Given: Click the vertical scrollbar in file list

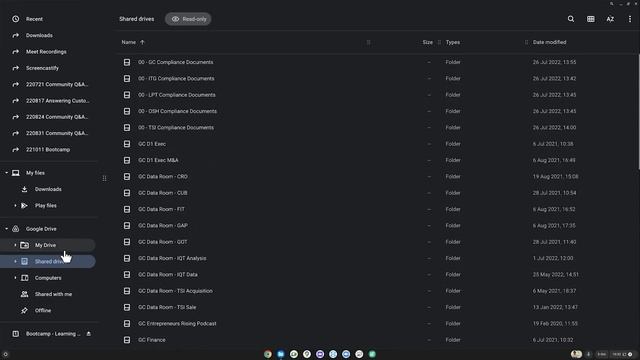Looking at the screenshot, I should tap(638, 111).
